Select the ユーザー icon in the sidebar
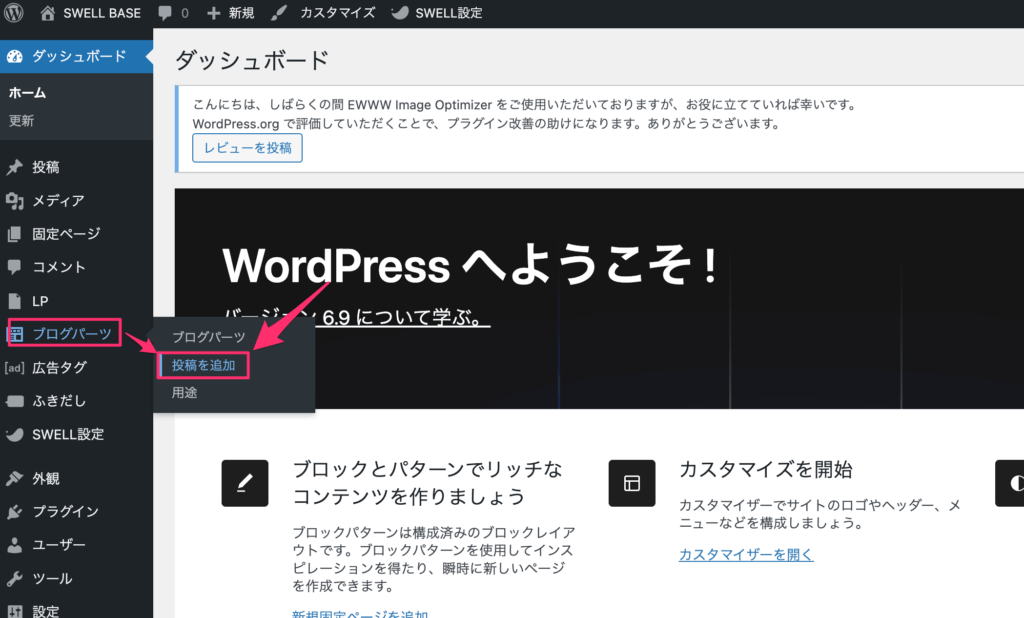The width and height of the screenshot is (1024, 618). click(17, 545)
